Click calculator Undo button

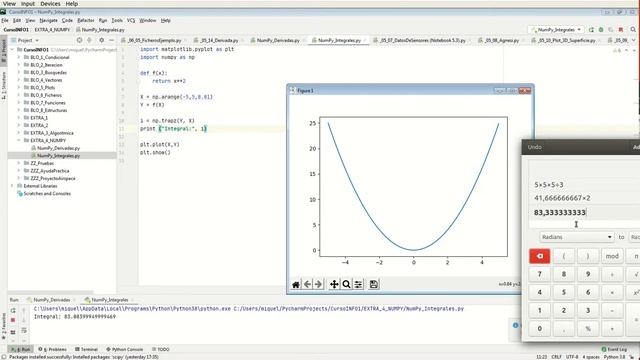coord(534,147)
